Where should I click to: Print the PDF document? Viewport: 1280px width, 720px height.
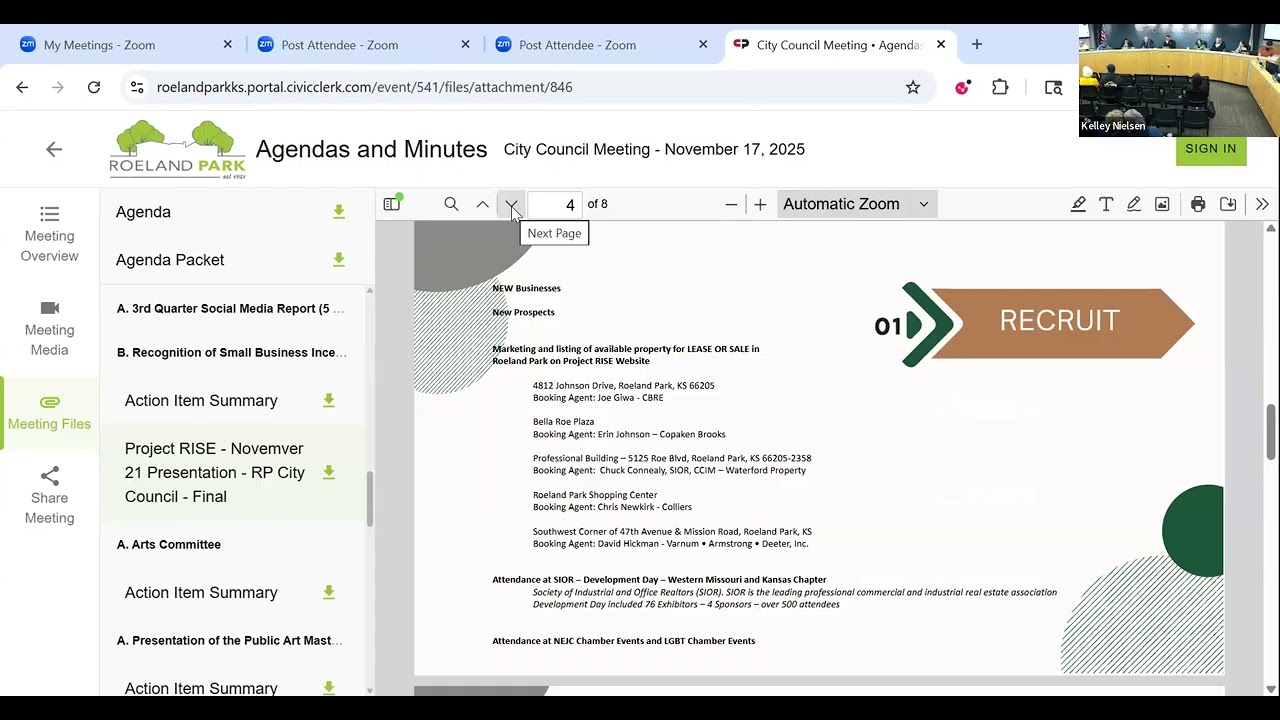pyautogui.click(x=1198, y=204)
